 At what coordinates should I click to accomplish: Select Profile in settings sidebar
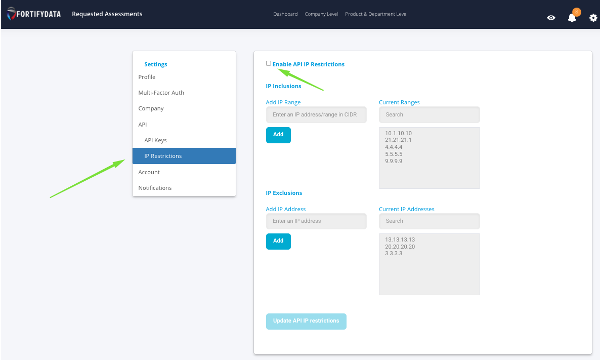pyautogui.click(x=147, y=77)
